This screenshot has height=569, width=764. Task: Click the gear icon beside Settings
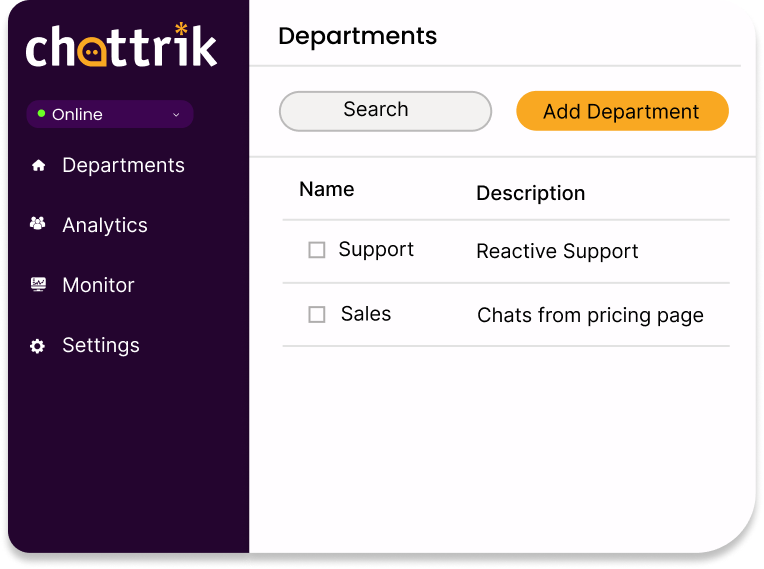point(38,346)
